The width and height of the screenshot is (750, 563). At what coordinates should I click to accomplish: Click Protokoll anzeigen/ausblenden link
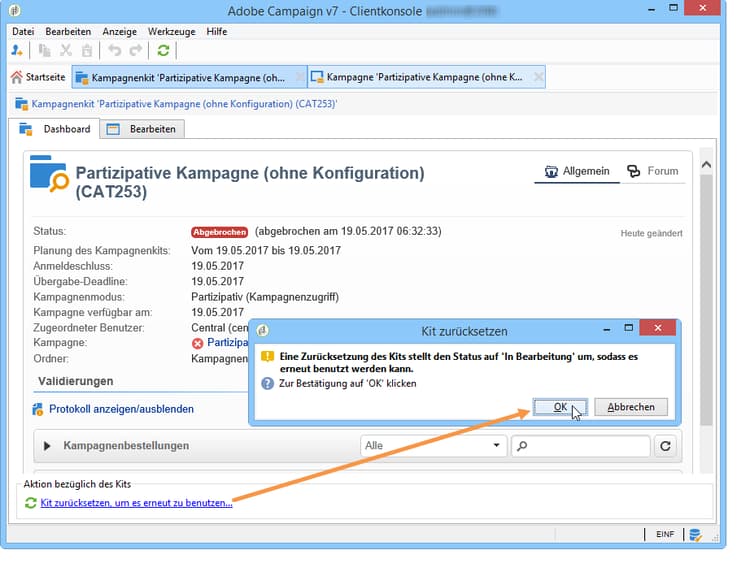[x=121, y=409]
